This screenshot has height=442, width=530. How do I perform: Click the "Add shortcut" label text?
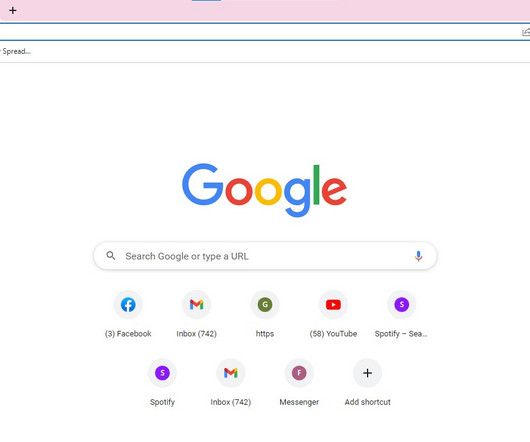pyautogui.click(x=367, y=402)
